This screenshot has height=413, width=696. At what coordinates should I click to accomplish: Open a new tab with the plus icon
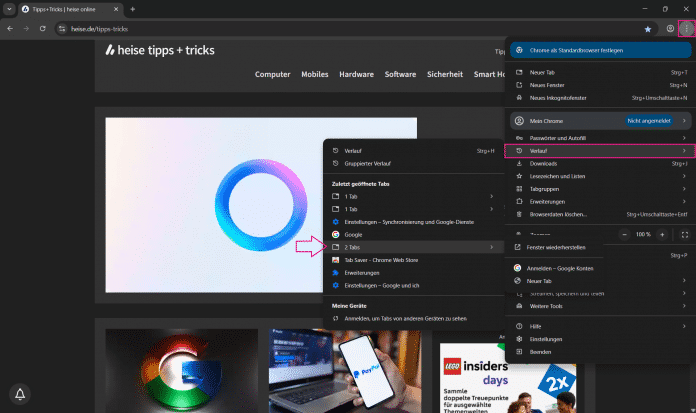pyautogui.click(x=132, y=9)
